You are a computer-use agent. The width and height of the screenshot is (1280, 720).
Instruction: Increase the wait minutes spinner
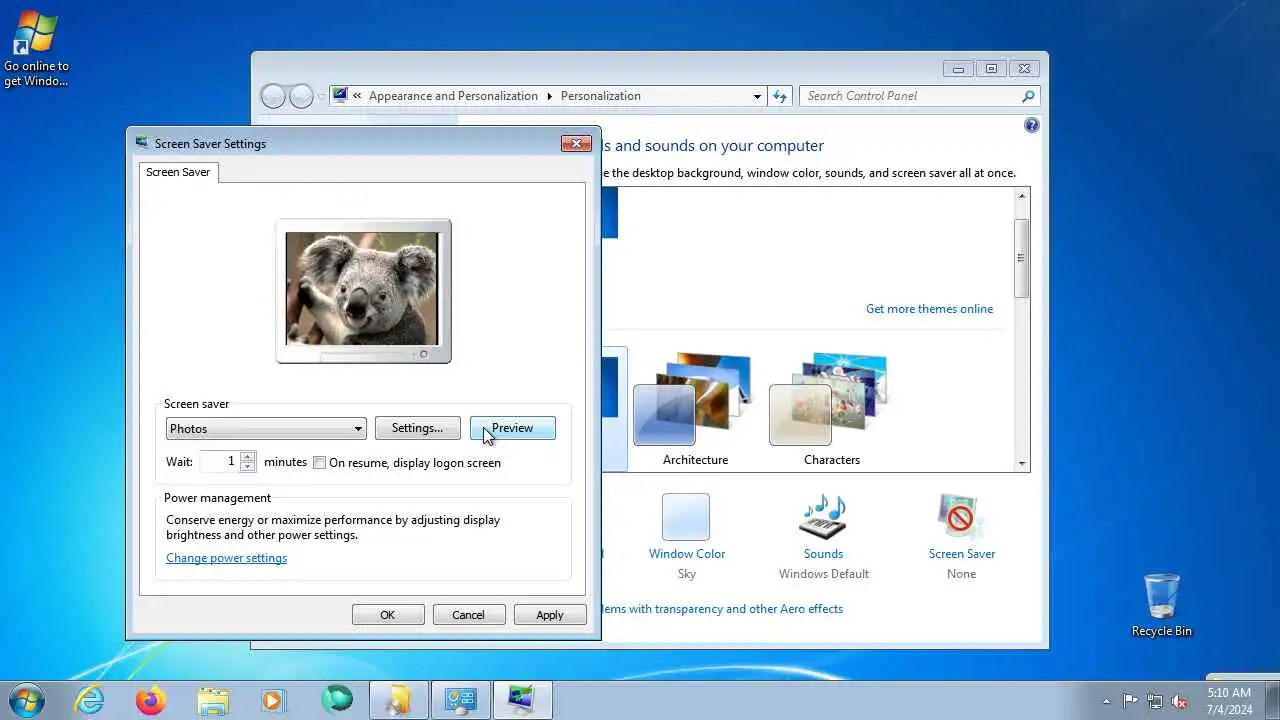[248, 456]
